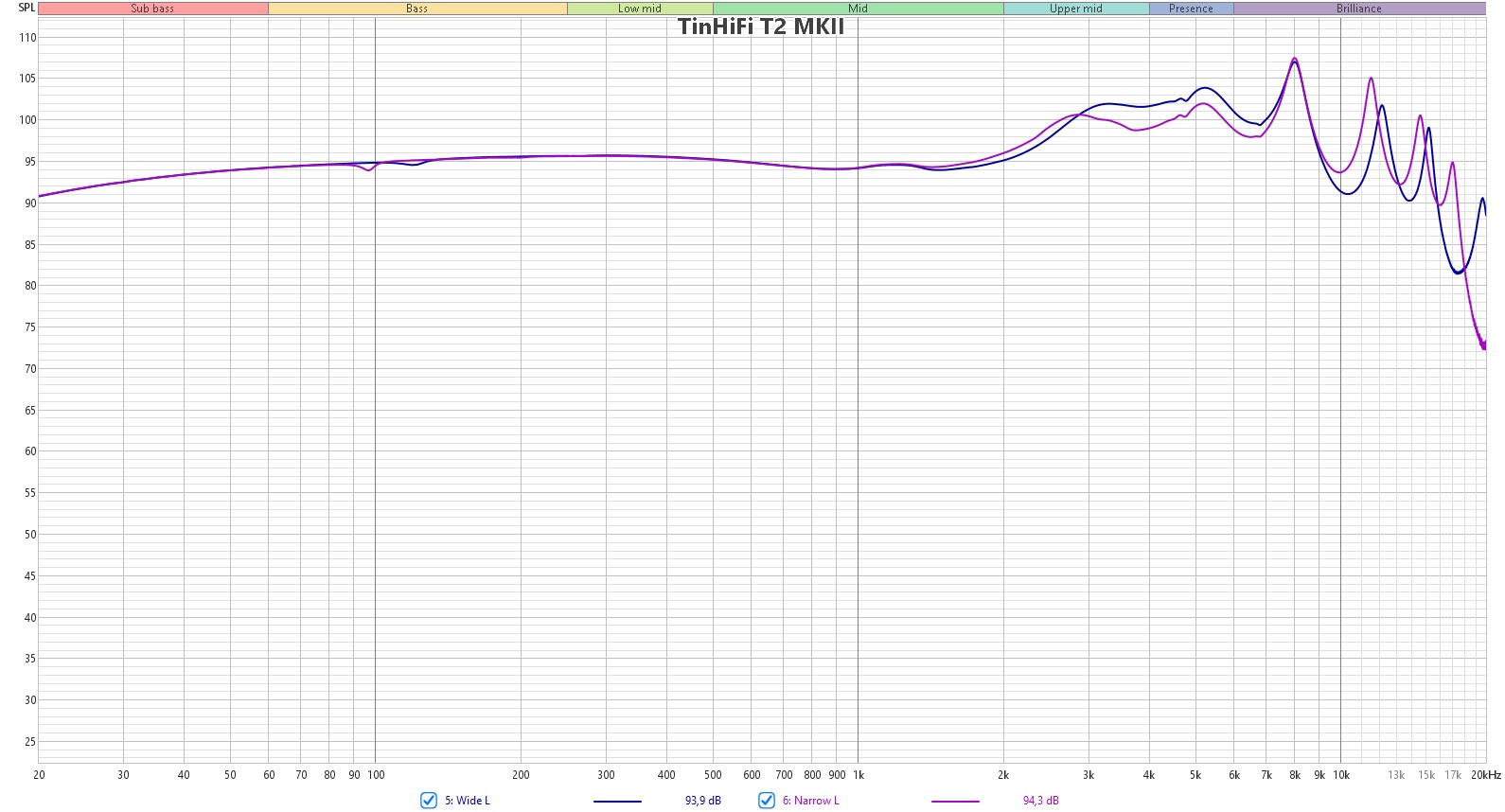Select the Low mid frequency band label
The width and height of the screenshot is (1505, 812).
click(x=640, y=9)
